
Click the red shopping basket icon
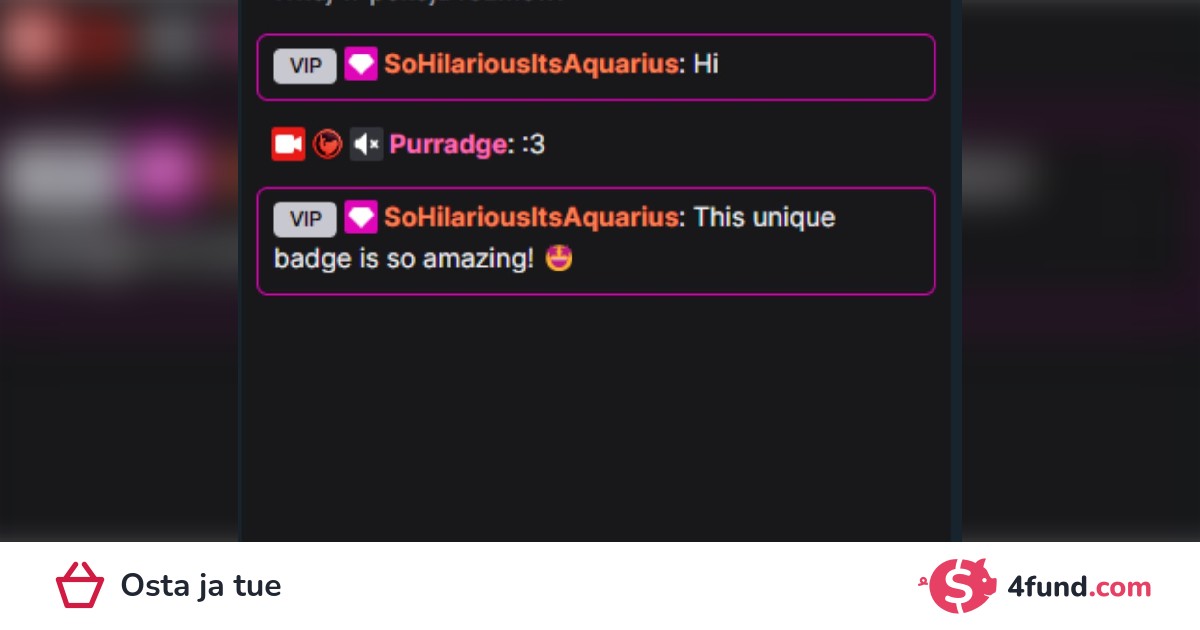(x=80, y=585)
